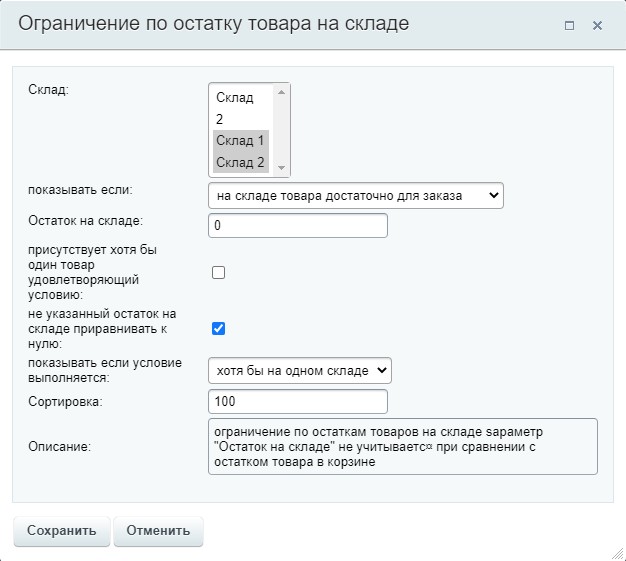Maximize the dialog using the title bar square icon
Viewport: 626px width, 561px height.
569,26
